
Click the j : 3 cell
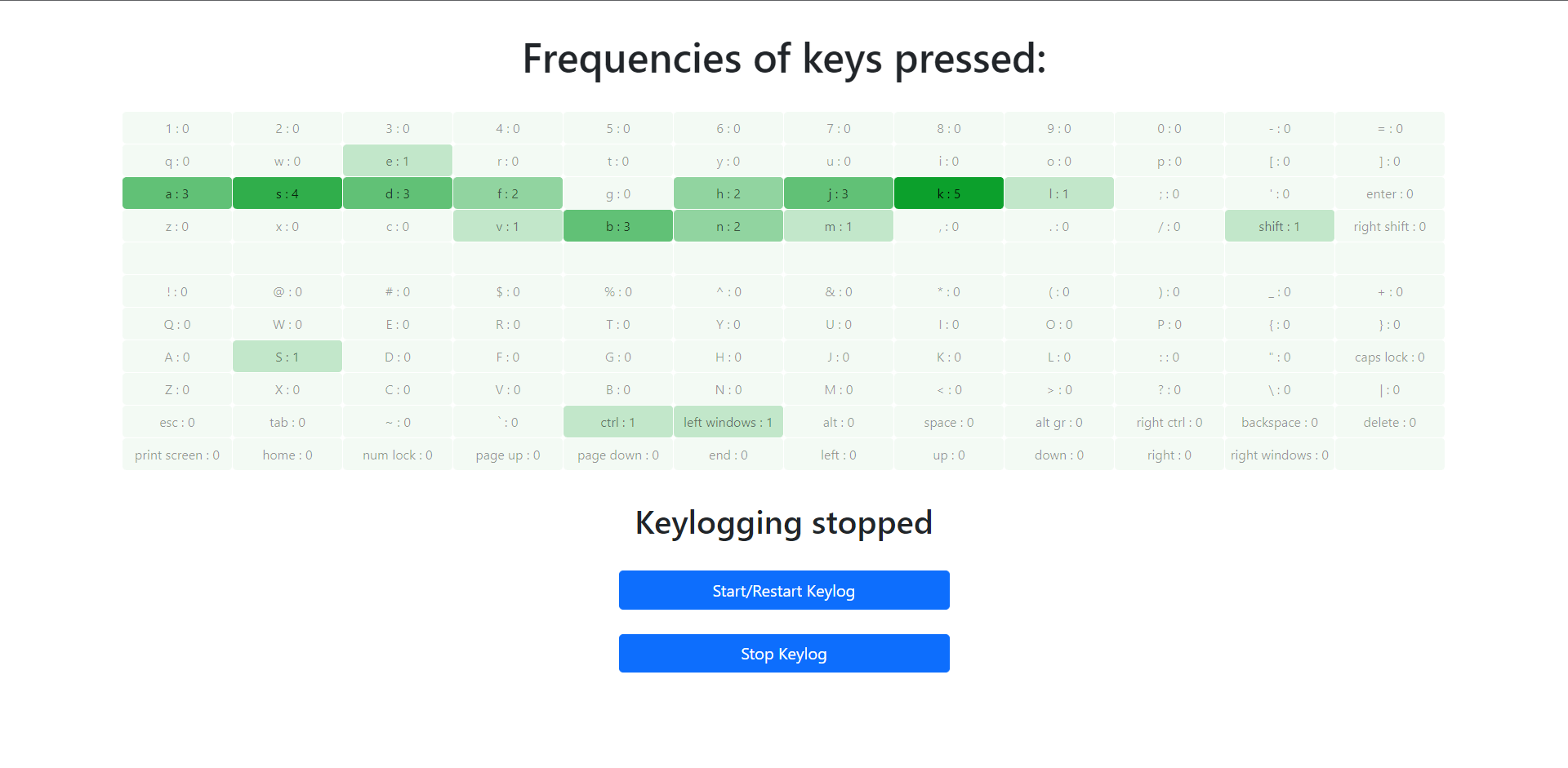click(838, 193)
